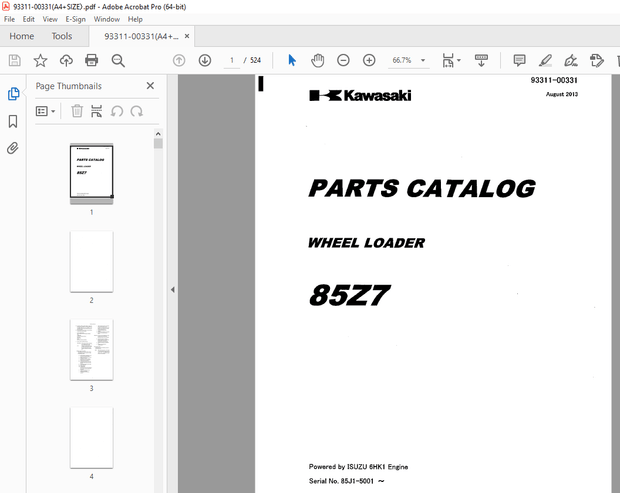This screenshot has height=493, width=620.
Task: Click the Kawasaki logo on page
Action: (360, 95)
